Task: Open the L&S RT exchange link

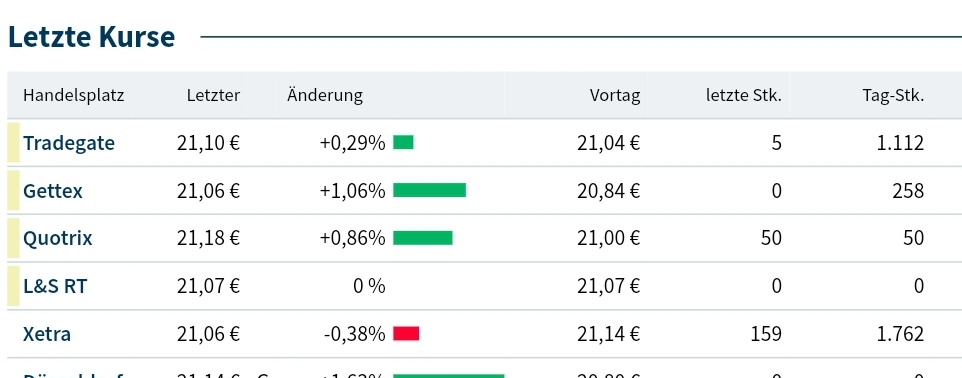Action: point(55,286)
